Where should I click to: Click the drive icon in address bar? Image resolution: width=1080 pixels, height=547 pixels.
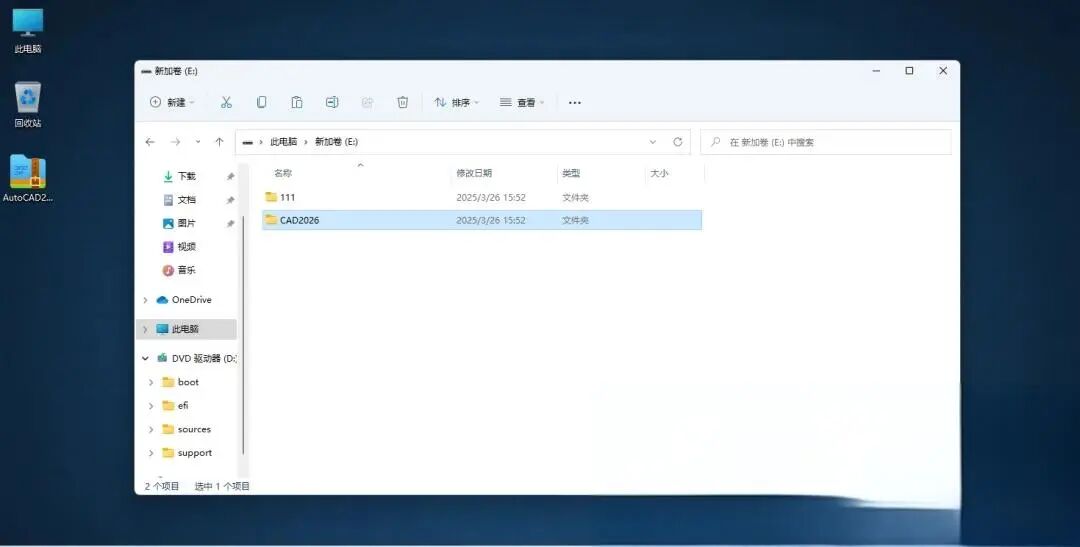click(247, 142)
